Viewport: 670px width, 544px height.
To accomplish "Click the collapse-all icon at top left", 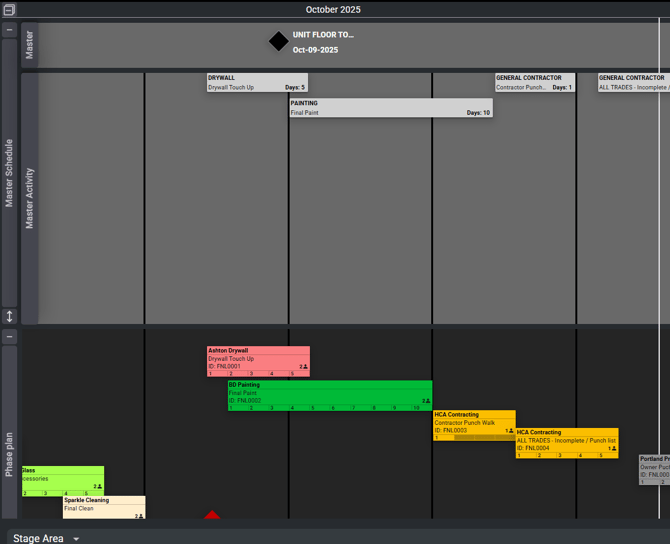I will tap(9, 9).
